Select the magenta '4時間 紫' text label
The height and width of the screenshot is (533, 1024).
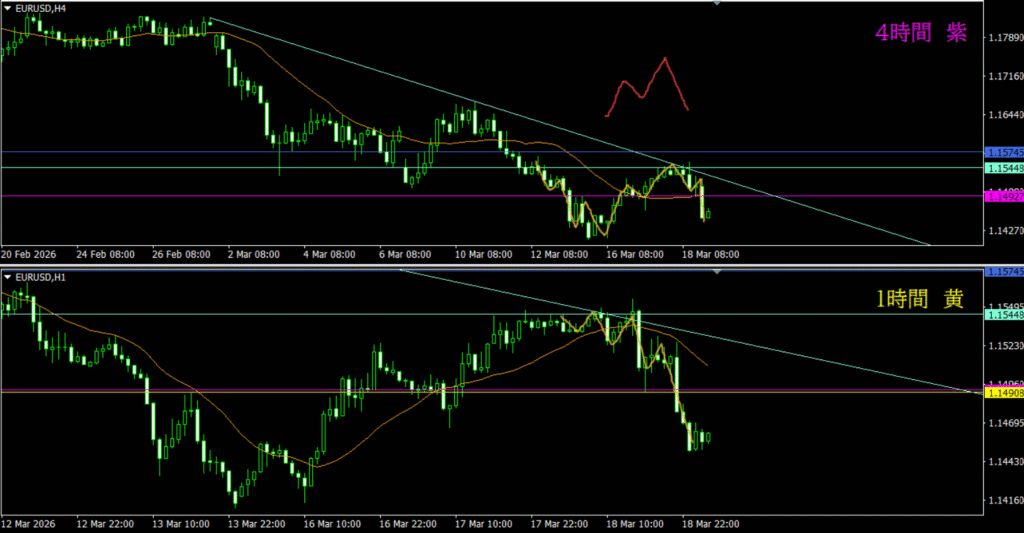point(920,33)
